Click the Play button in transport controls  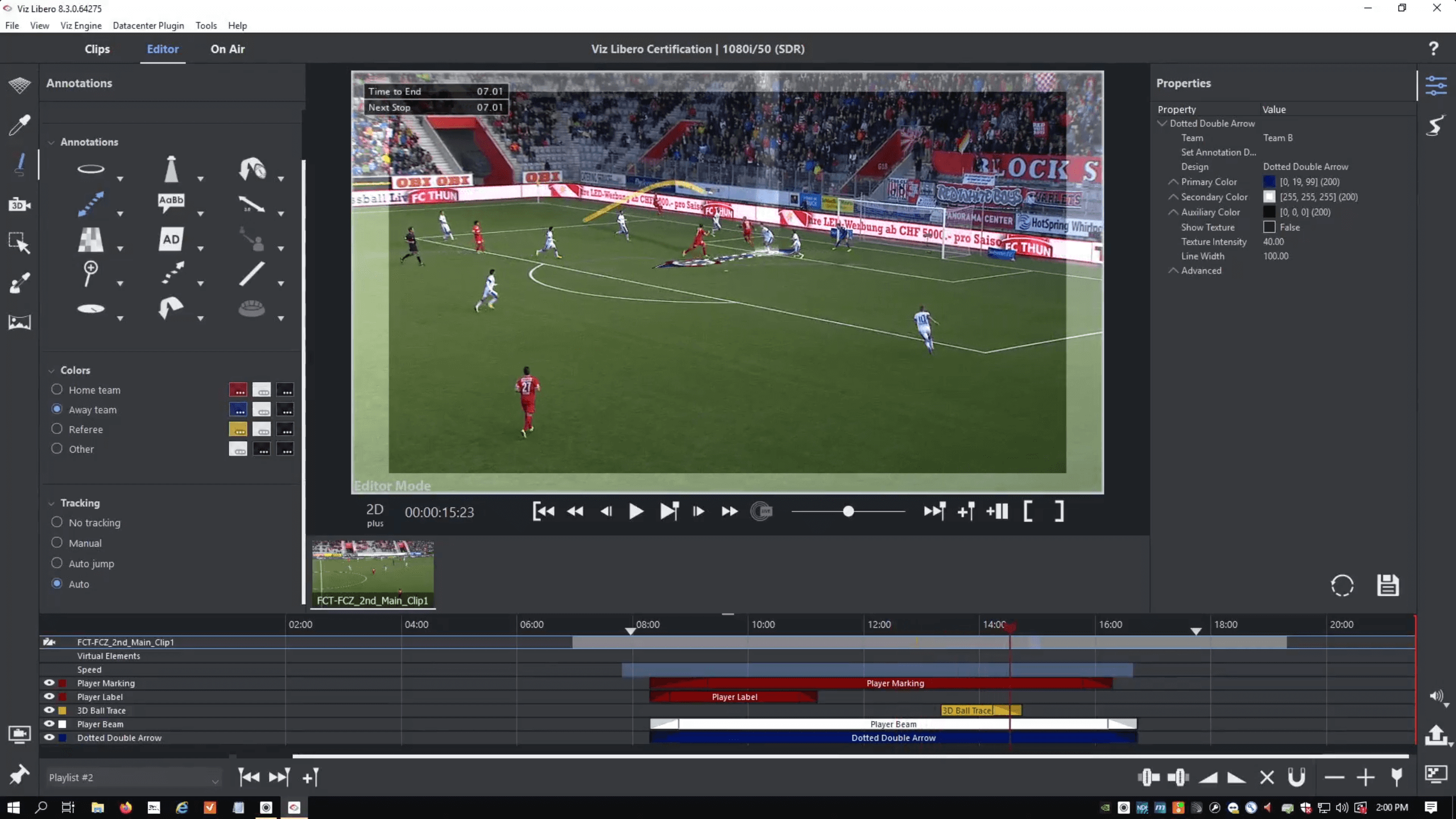tap(636, 511)
